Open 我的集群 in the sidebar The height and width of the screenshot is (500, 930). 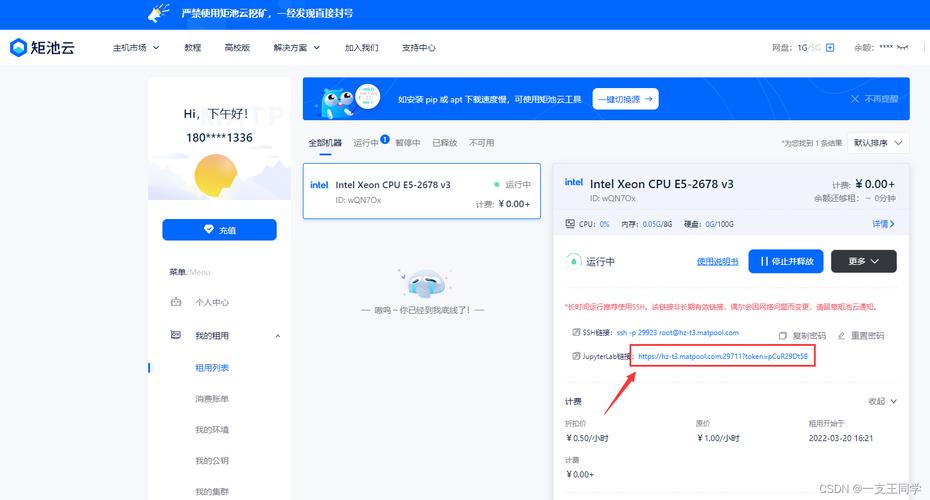pyautogui.click(x=212, y=491)
